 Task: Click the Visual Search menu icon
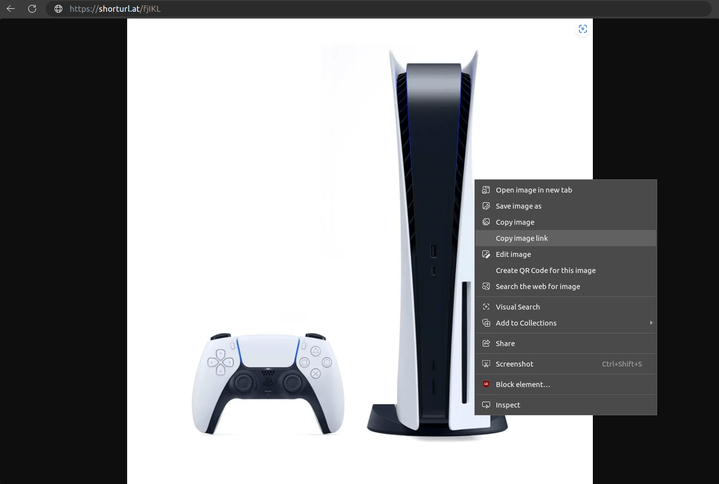coord(486,307)
